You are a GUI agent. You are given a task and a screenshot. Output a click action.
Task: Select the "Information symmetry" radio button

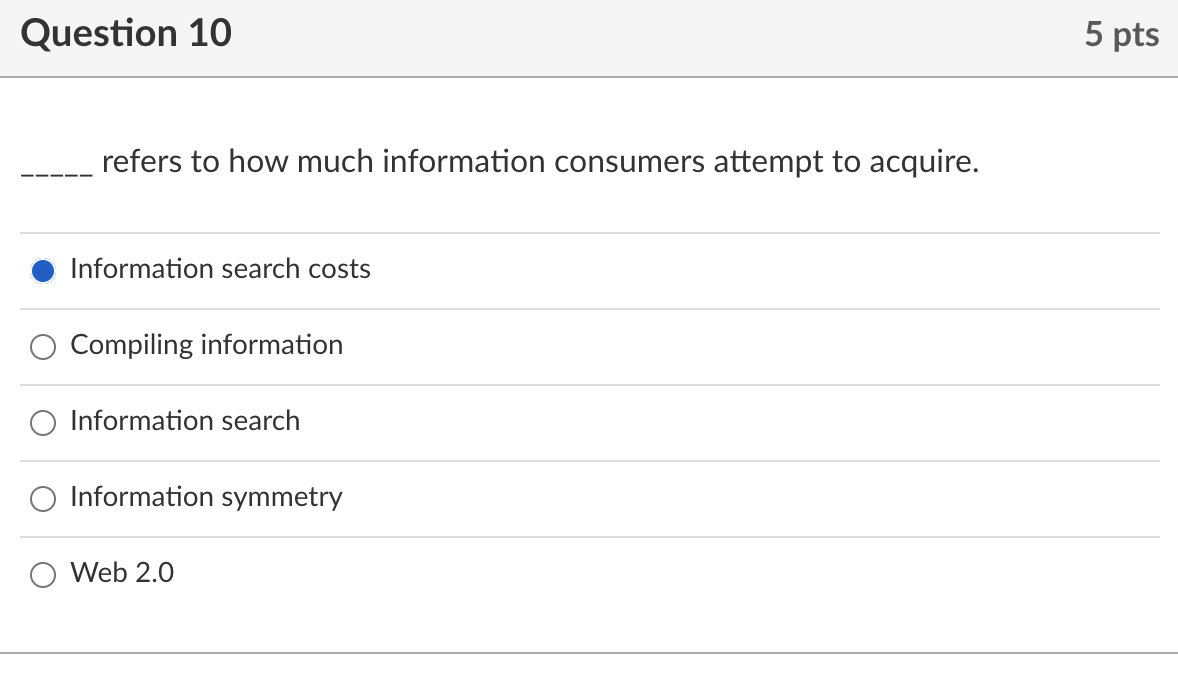coord(42,498)
